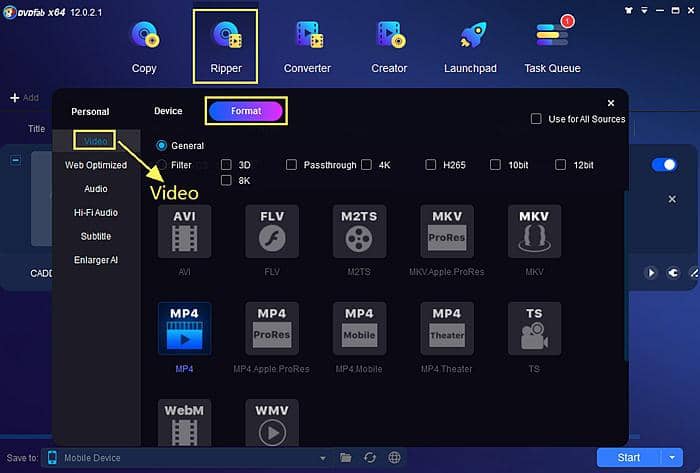Select the AVI format icon
Screen dimensions: 700x473
point(184,232)
